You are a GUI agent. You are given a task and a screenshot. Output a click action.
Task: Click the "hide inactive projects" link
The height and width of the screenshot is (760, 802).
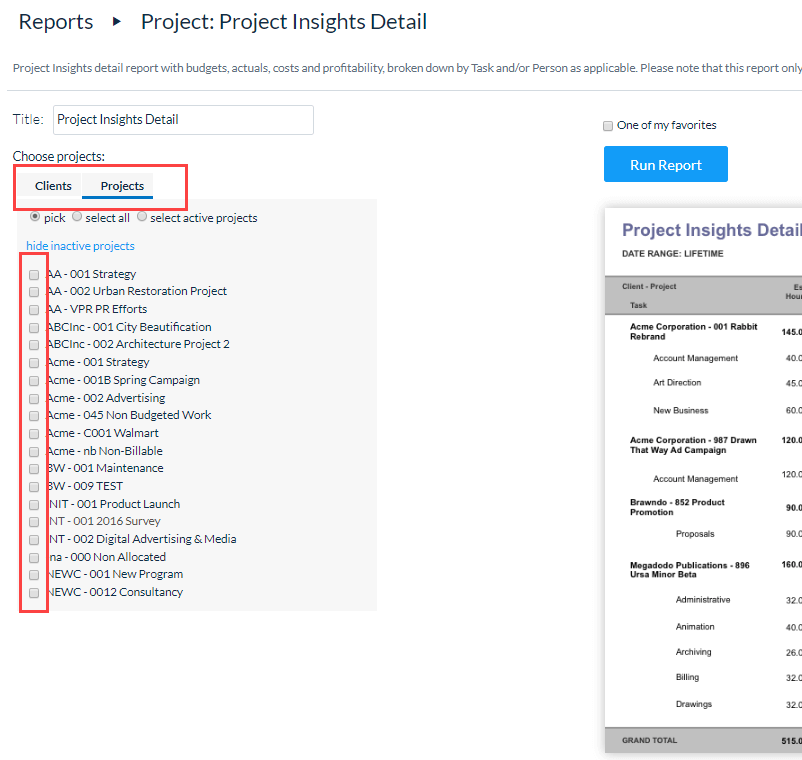tap(79, 246)
